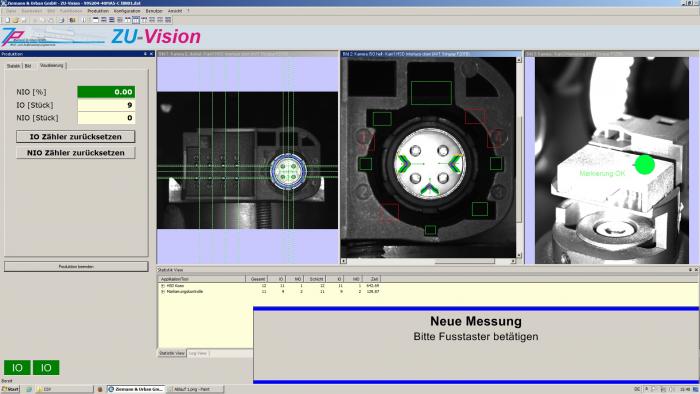Viewport: 700px width, 394px height.
Task: Select the Bild tab in Produktion panel
Action: (28, 66)
